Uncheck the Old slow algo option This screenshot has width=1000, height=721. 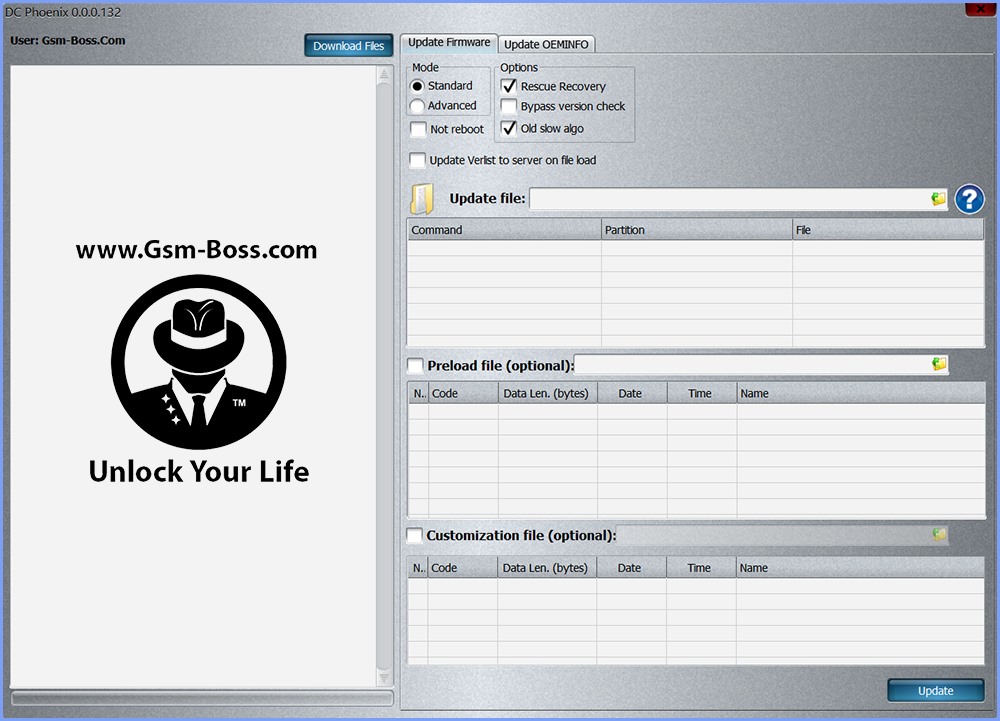[x=509, y=129]
